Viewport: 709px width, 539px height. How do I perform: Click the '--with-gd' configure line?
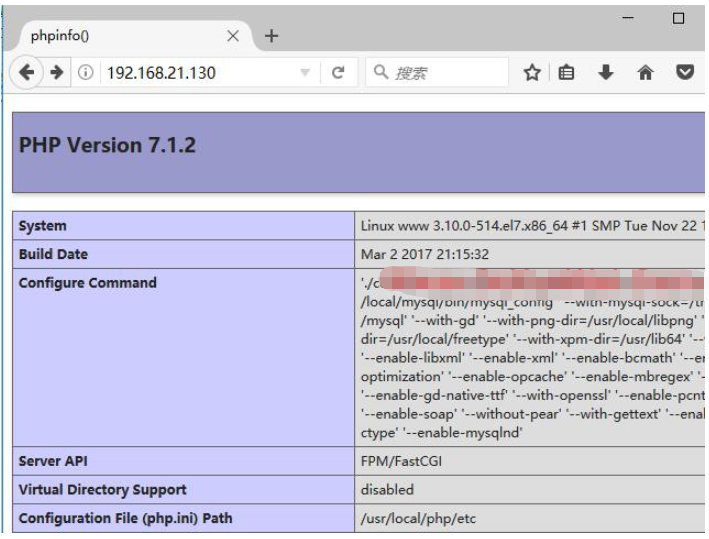[532, 321]
